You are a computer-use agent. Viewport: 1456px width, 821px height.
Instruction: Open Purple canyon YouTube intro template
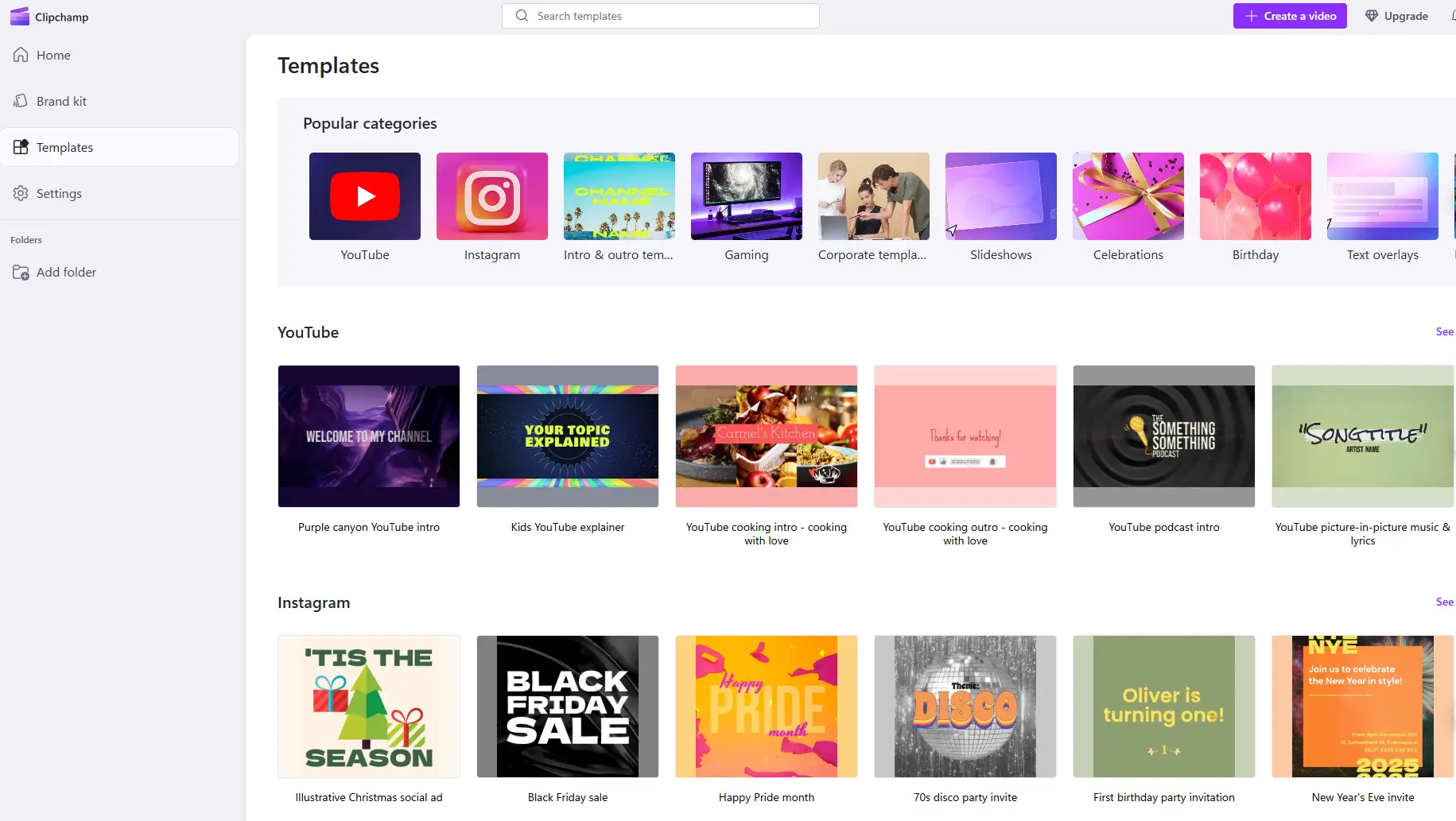click(368, 436)
